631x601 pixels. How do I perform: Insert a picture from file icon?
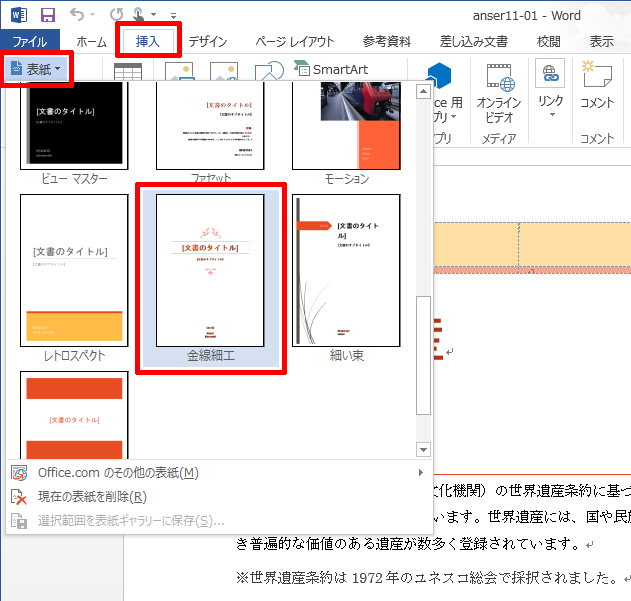(179, 71)
